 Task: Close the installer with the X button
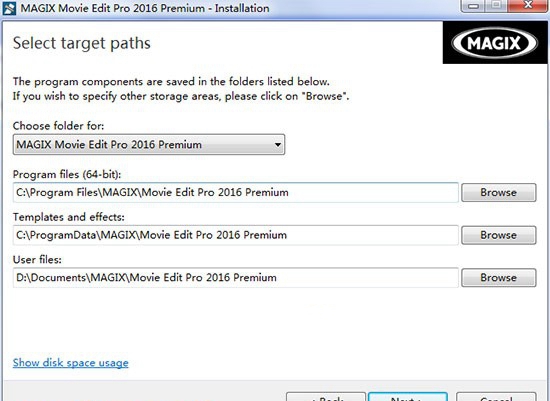[x=528, y=6]
